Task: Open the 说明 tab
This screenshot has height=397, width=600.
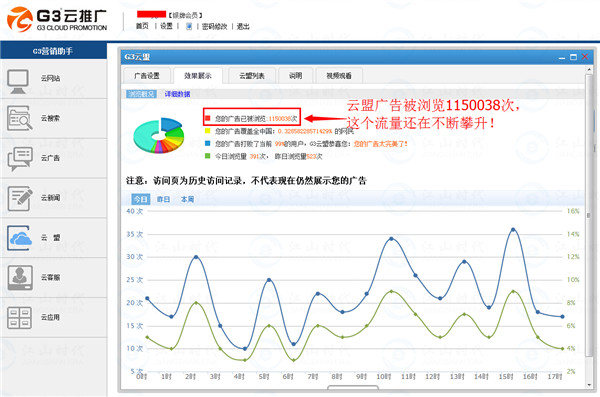Action: [x=295, y=76]
